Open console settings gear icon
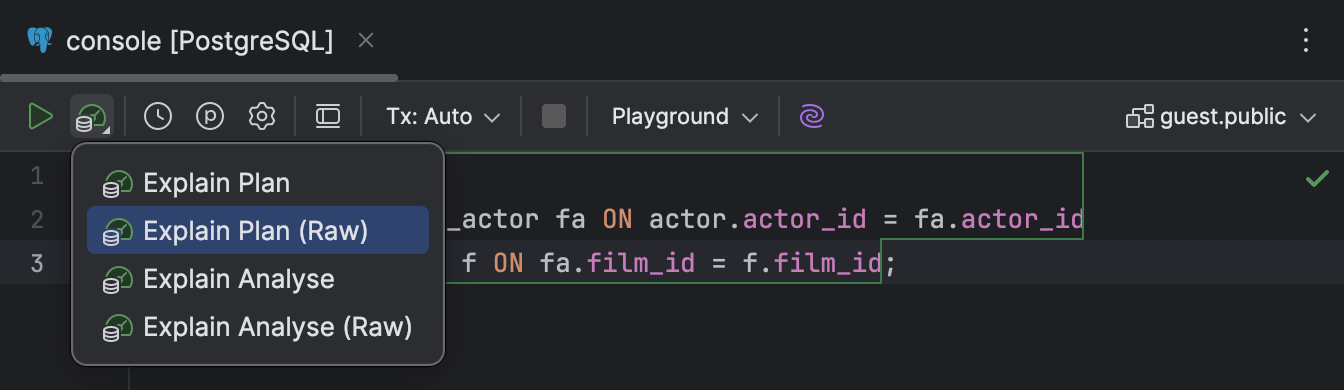1344x390 pixels. tap(262, 116)
